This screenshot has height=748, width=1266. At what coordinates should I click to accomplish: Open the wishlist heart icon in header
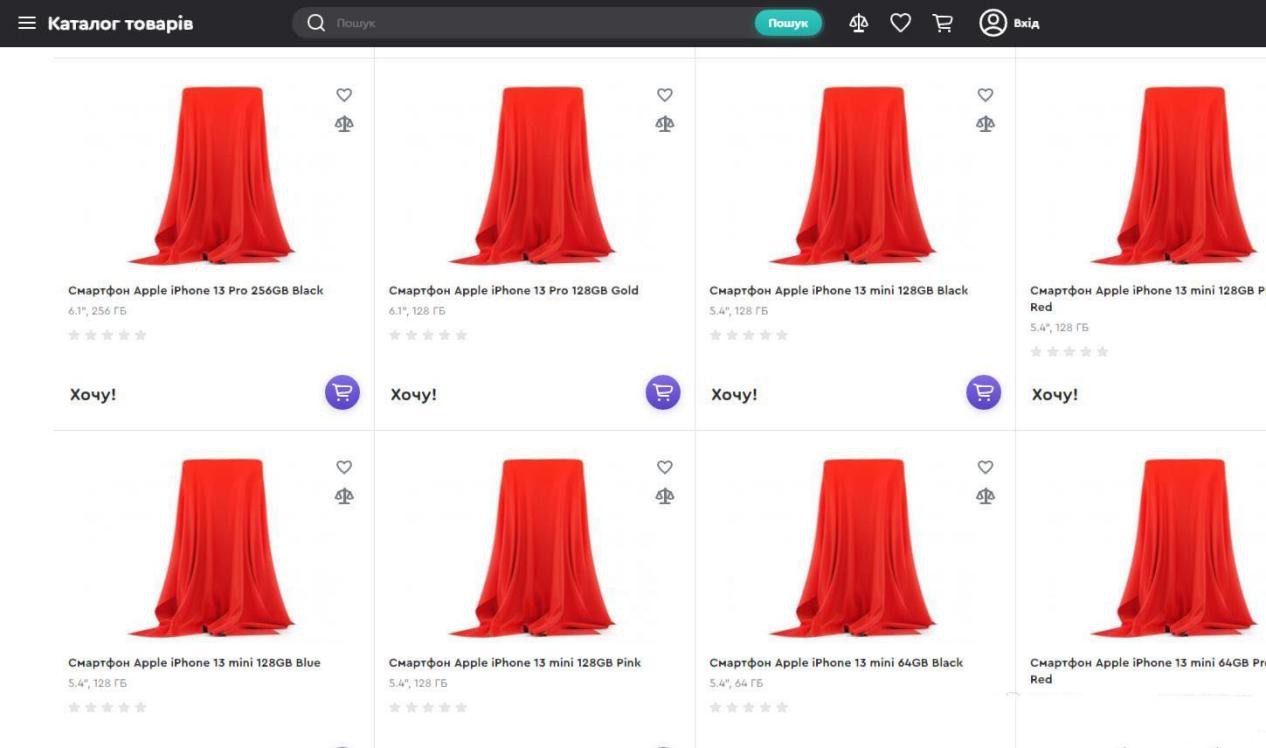tap(900, 23)
